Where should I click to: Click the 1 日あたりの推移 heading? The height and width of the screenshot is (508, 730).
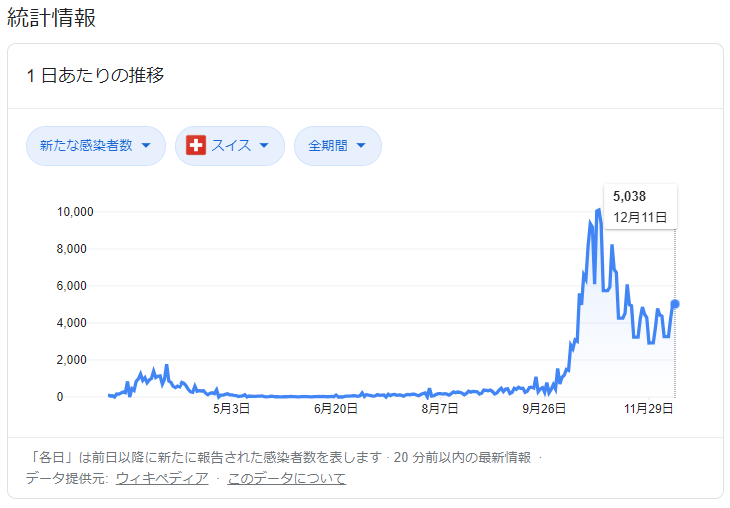95,75
